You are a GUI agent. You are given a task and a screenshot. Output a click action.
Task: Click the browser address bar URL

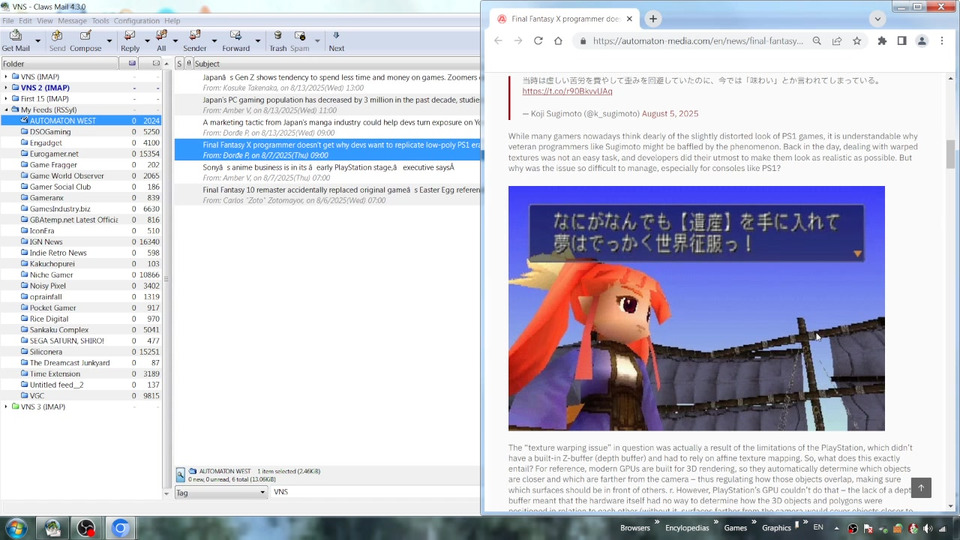698,41
